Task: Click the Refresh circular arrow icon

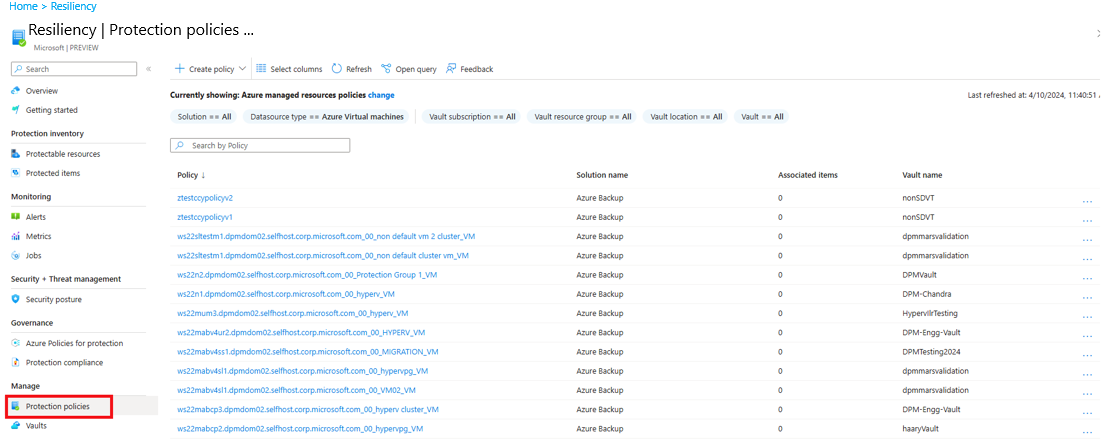Action: click(x=336, y=69)
